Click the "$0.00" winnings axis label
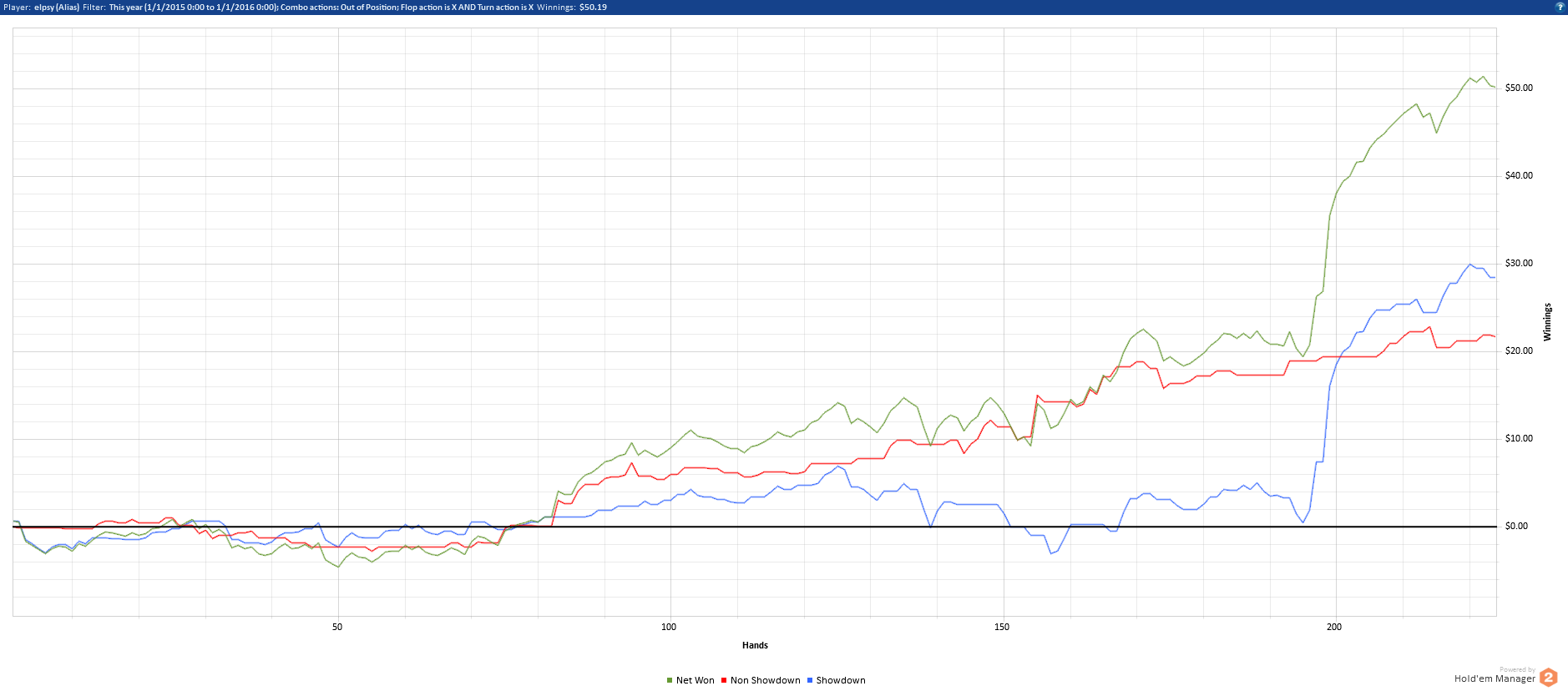Image resolution: width=1568 pixels, height=691 pixels. [1516, 526]
